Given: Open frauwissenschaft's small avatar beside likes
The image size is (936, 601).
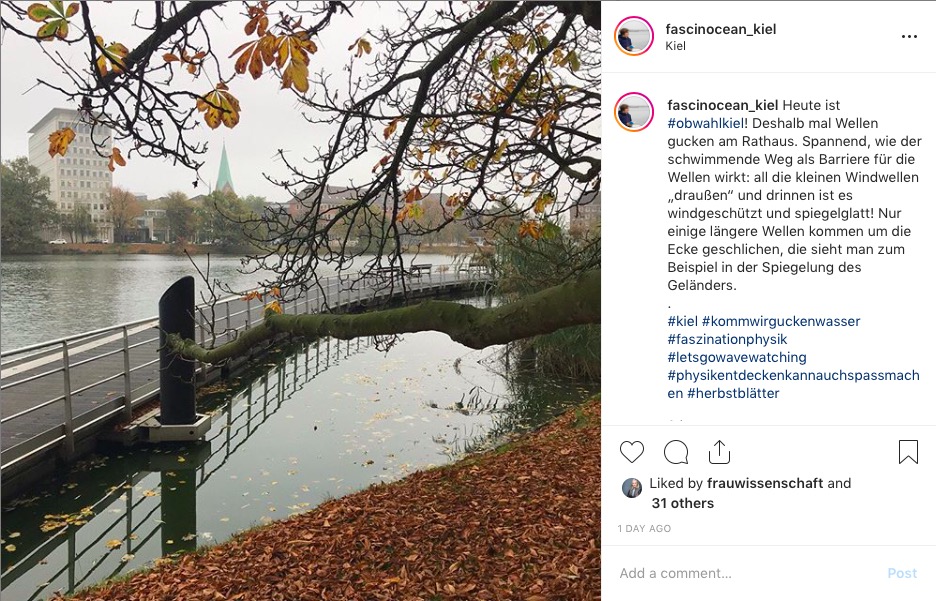Looking at the screenshot, I should [x=632, y=488].
